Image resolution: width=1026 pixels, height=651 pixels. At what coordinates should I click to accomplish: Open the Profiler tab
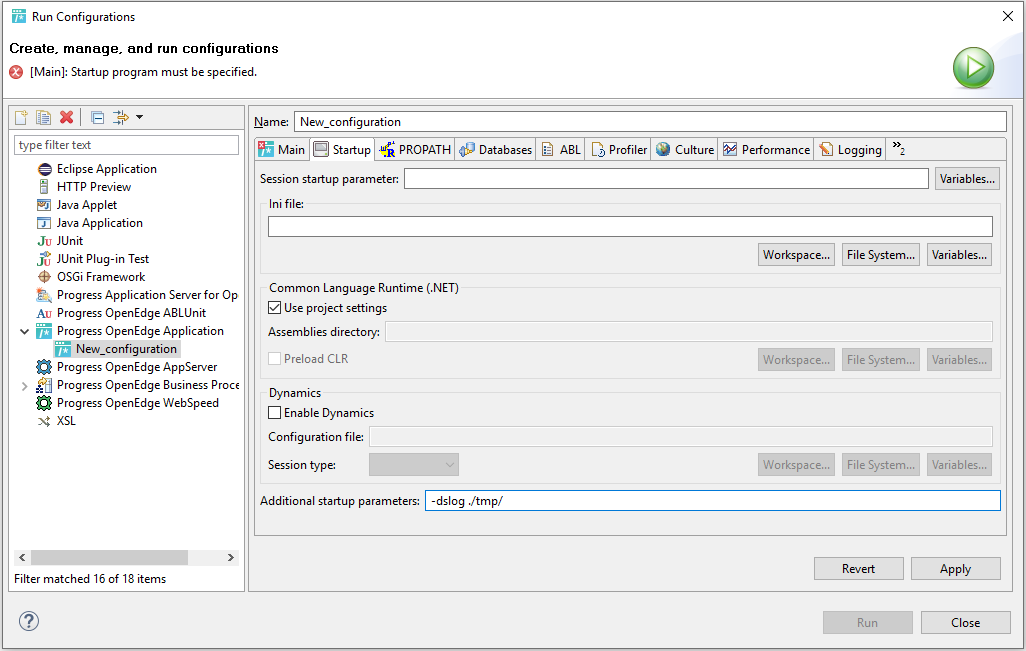[x=618, y=150]
